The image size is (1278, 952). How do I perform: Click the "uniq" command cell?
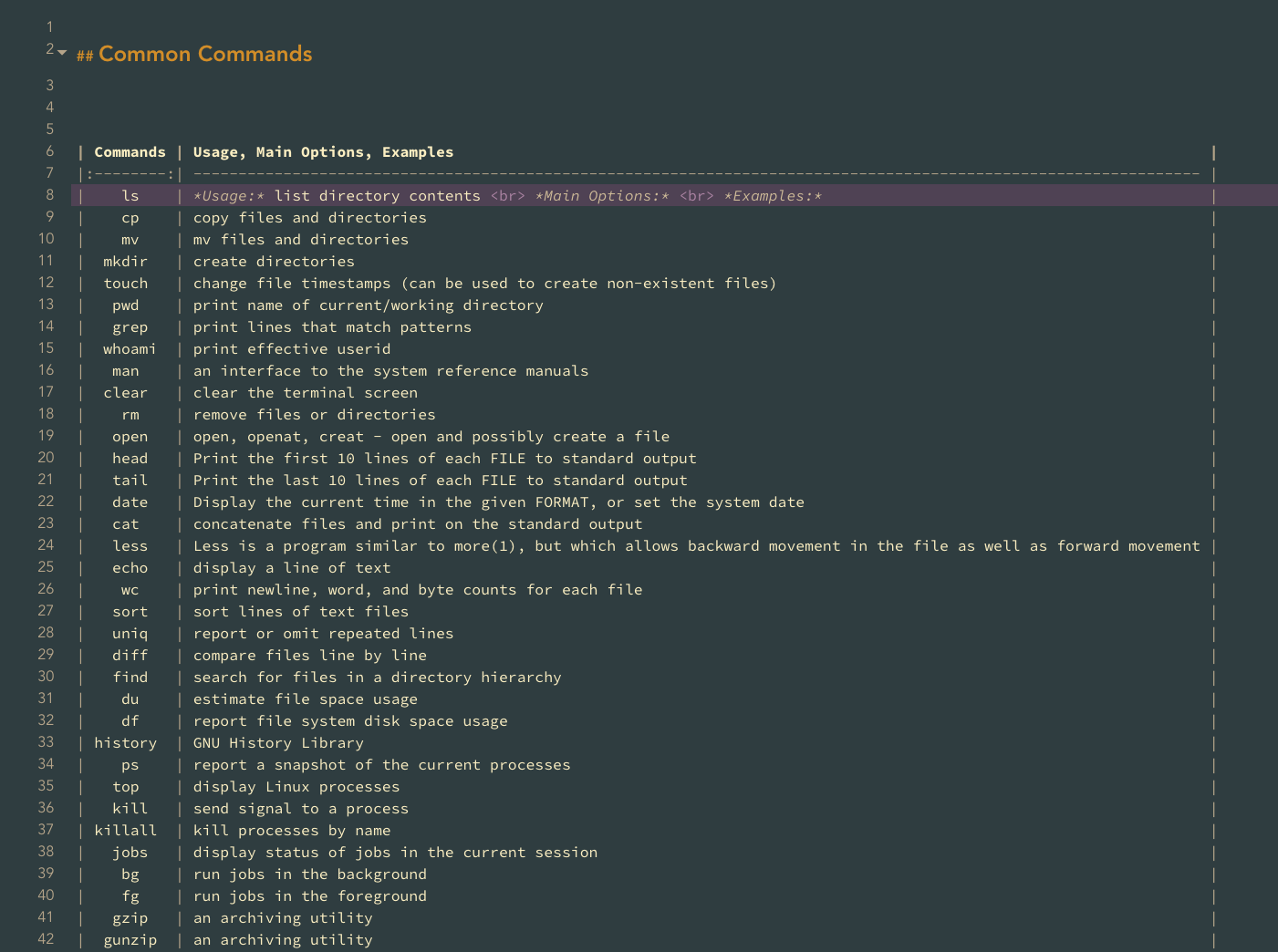(x=130, y=634)
